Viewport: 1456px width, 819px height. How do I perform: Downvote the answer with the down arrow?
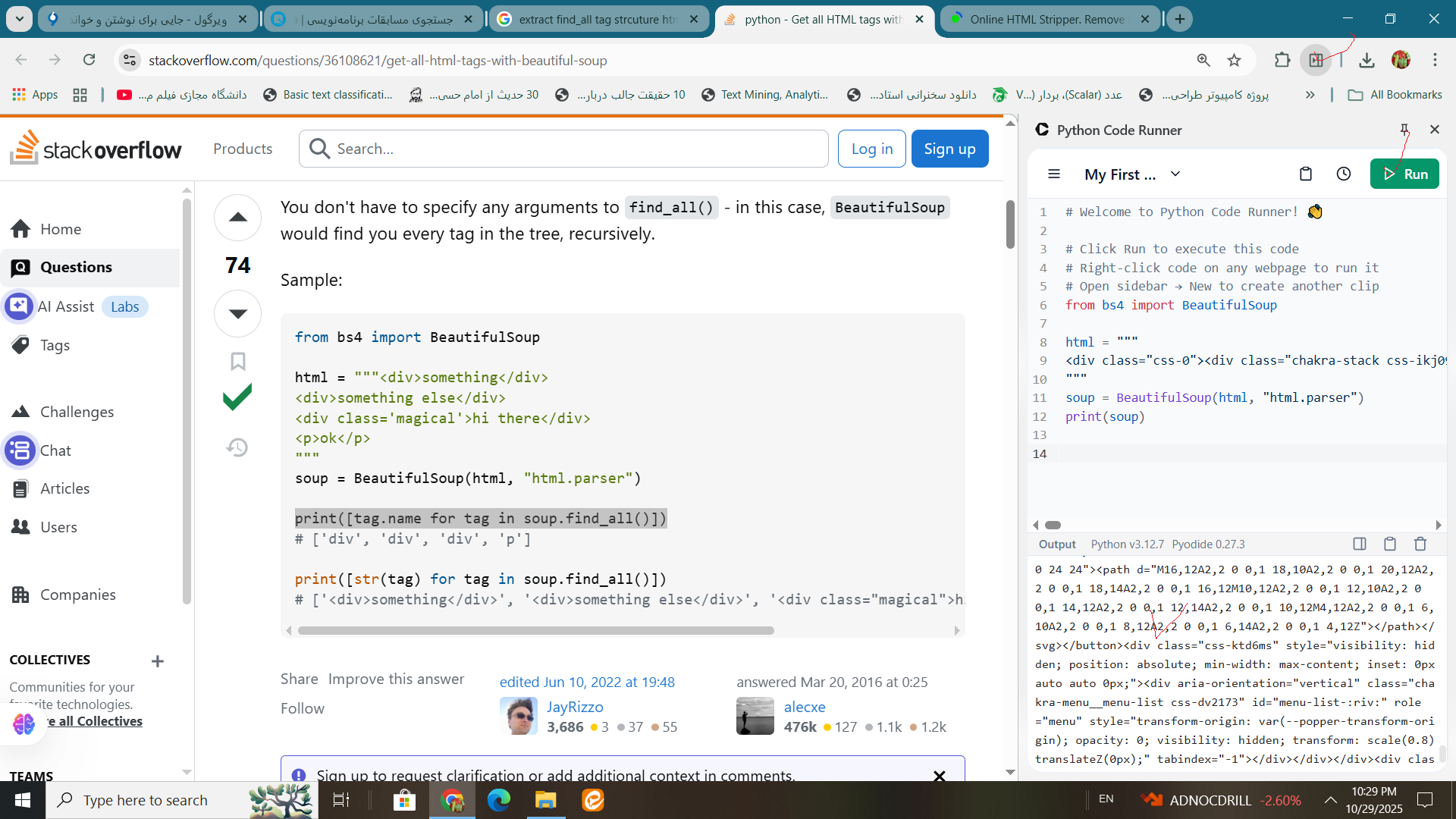click(238, 313)
